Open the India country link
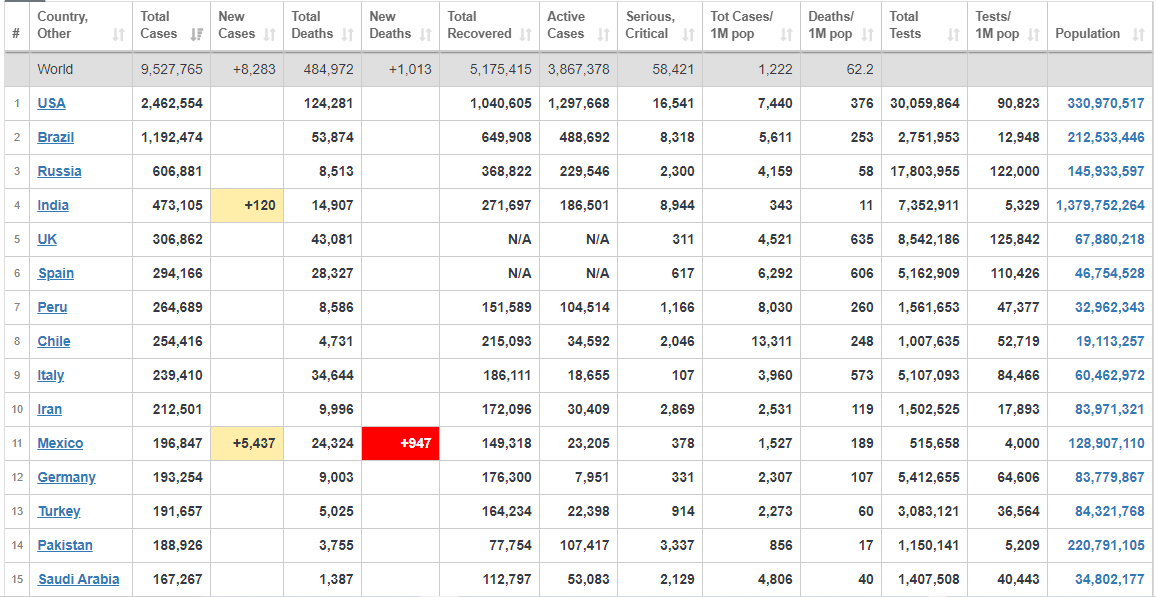Screen dimensions: 1156x597 53,205
